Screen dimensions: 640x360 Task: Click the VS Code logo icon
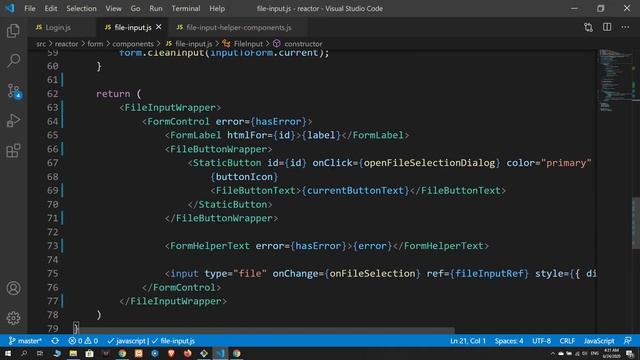(10, 8)
